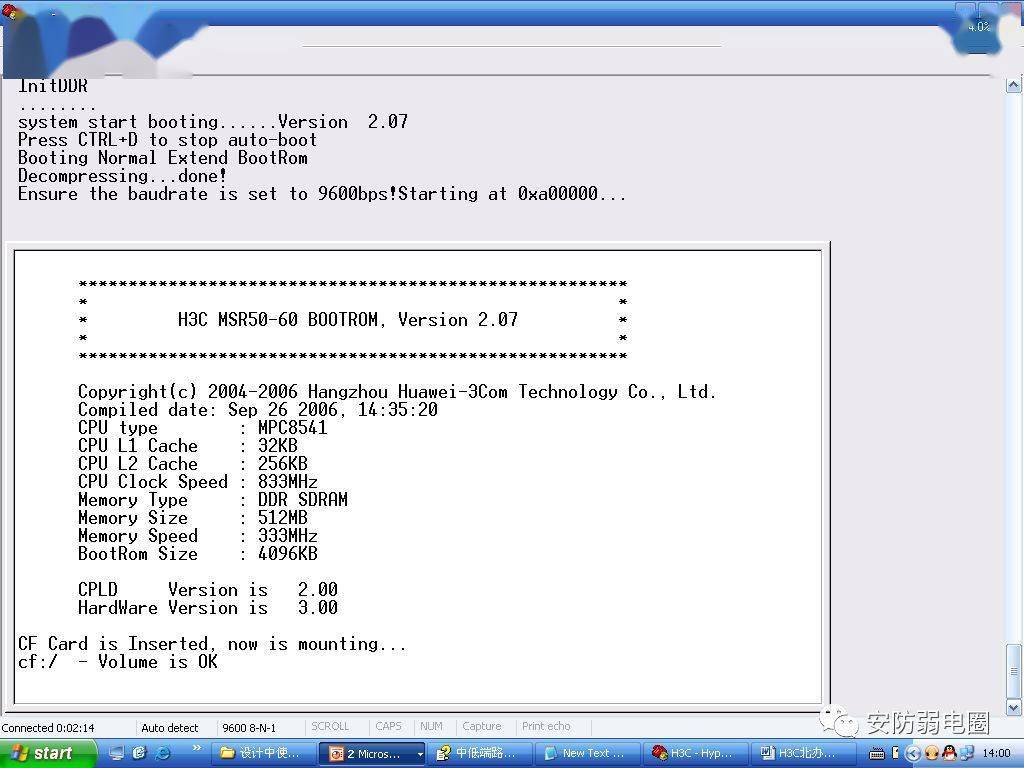Click the keyboard language tray icon
Viewport: 1024px width, 768px height.
tap(876, 754)
